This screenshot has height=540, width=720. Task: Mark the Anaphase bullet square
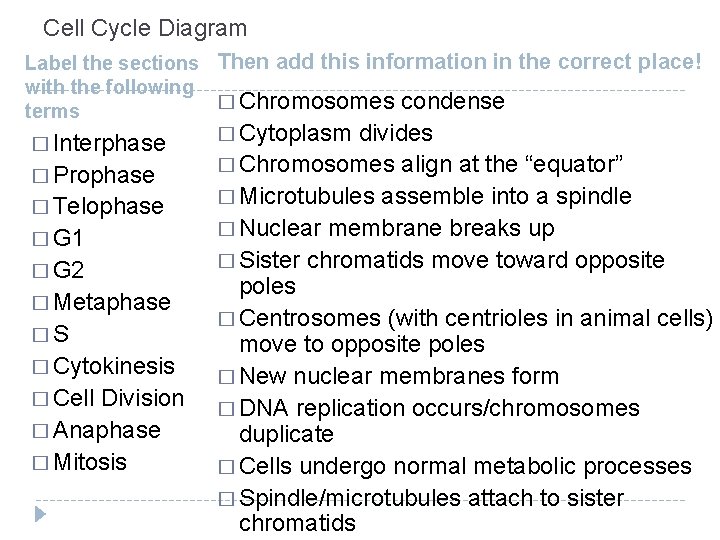pos(40,430)
